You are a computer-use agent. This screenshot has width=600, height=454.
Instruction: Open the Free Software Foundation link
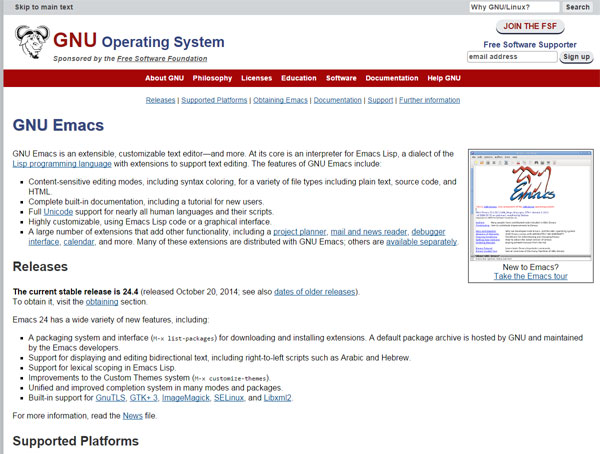[162, 59]
